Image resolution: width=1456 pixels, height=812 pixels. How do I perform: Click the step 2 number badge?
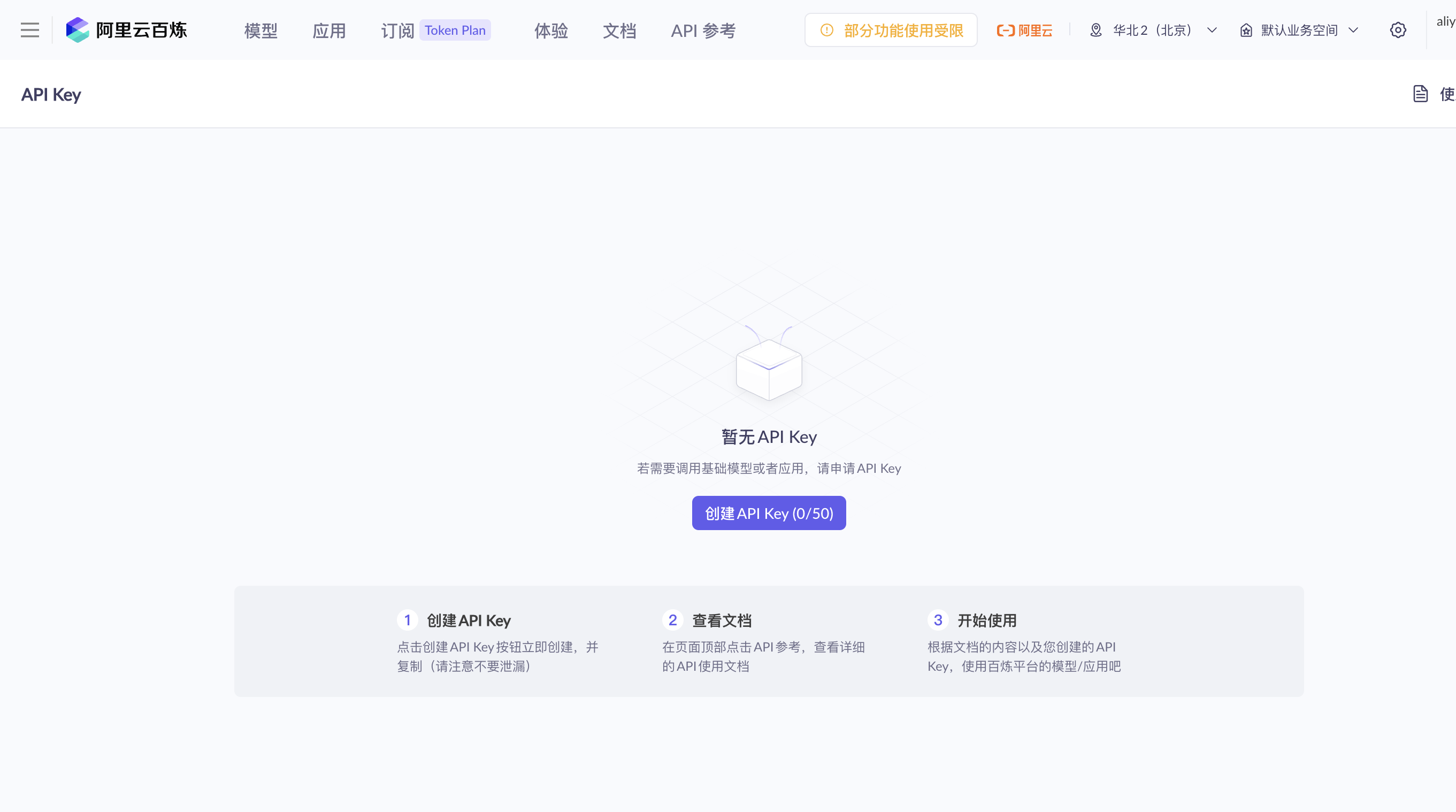[x=672, y=620]
